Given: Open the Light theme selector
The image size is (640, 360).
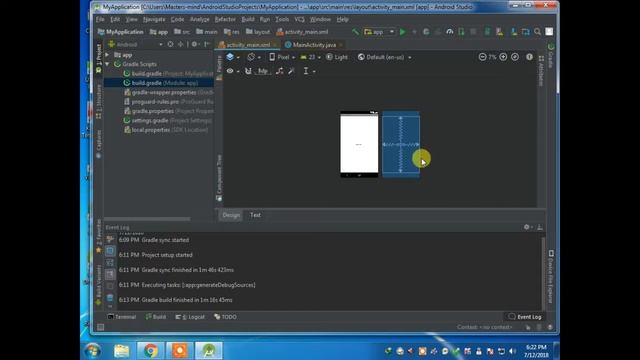Looking at the screenshot, I should point(337,57).
